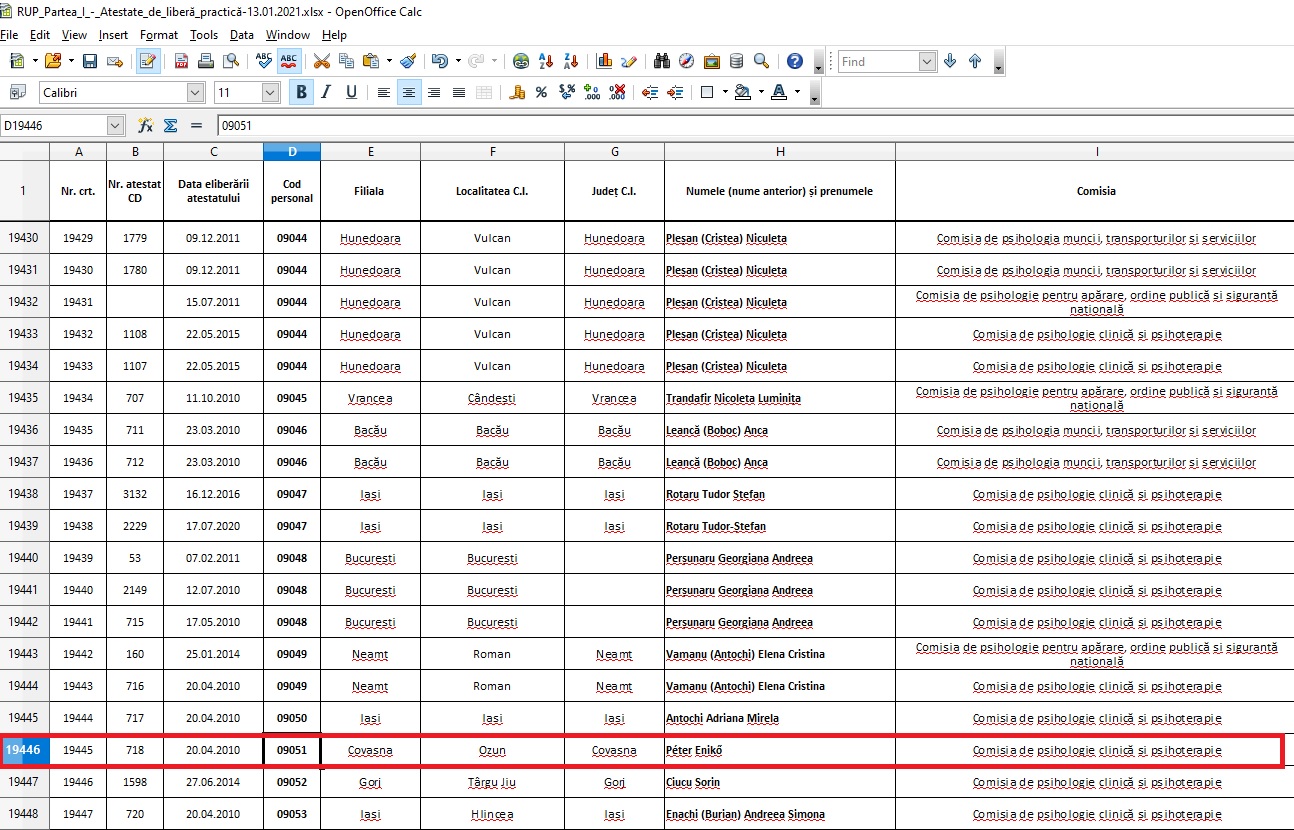Insert a chart using the Chart icon
Image resolution: width=1294 pixels, height=830 pixels.
click(604, 61)
